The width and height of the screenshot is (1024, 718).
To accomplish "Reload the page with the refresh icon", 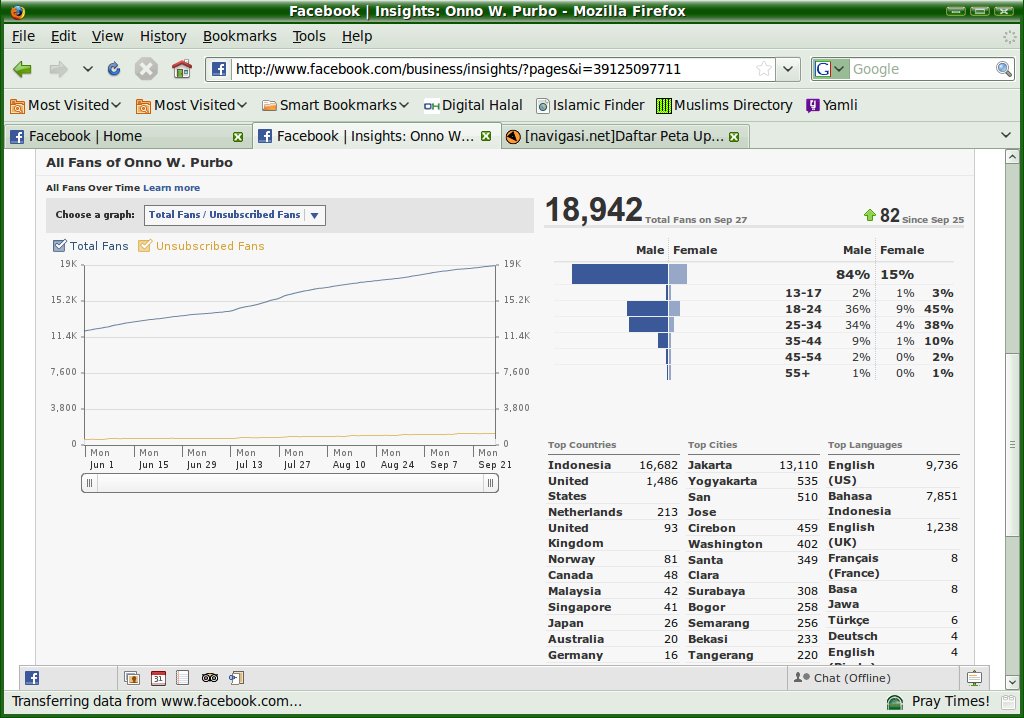I will pos(114,69).
